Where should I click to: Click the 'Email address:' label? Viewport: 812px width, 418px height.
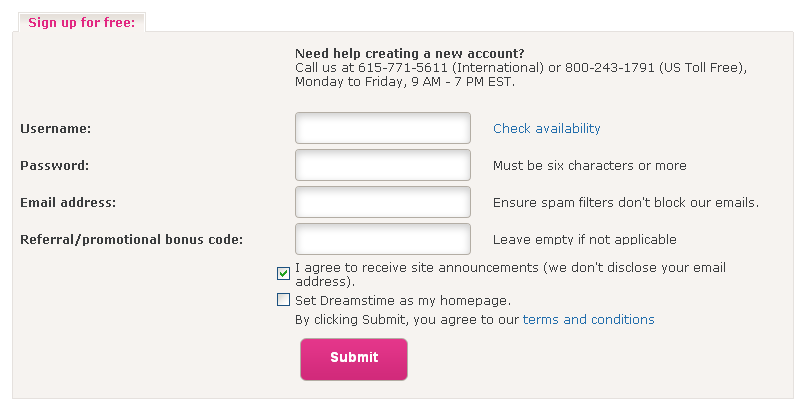coord(68,203)
